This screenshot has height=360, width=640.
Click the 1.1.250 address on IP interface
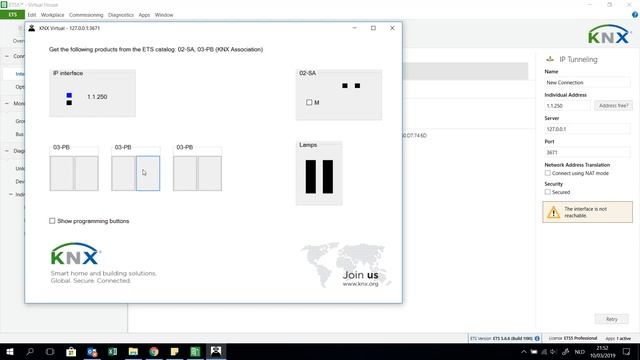(97, 97)
